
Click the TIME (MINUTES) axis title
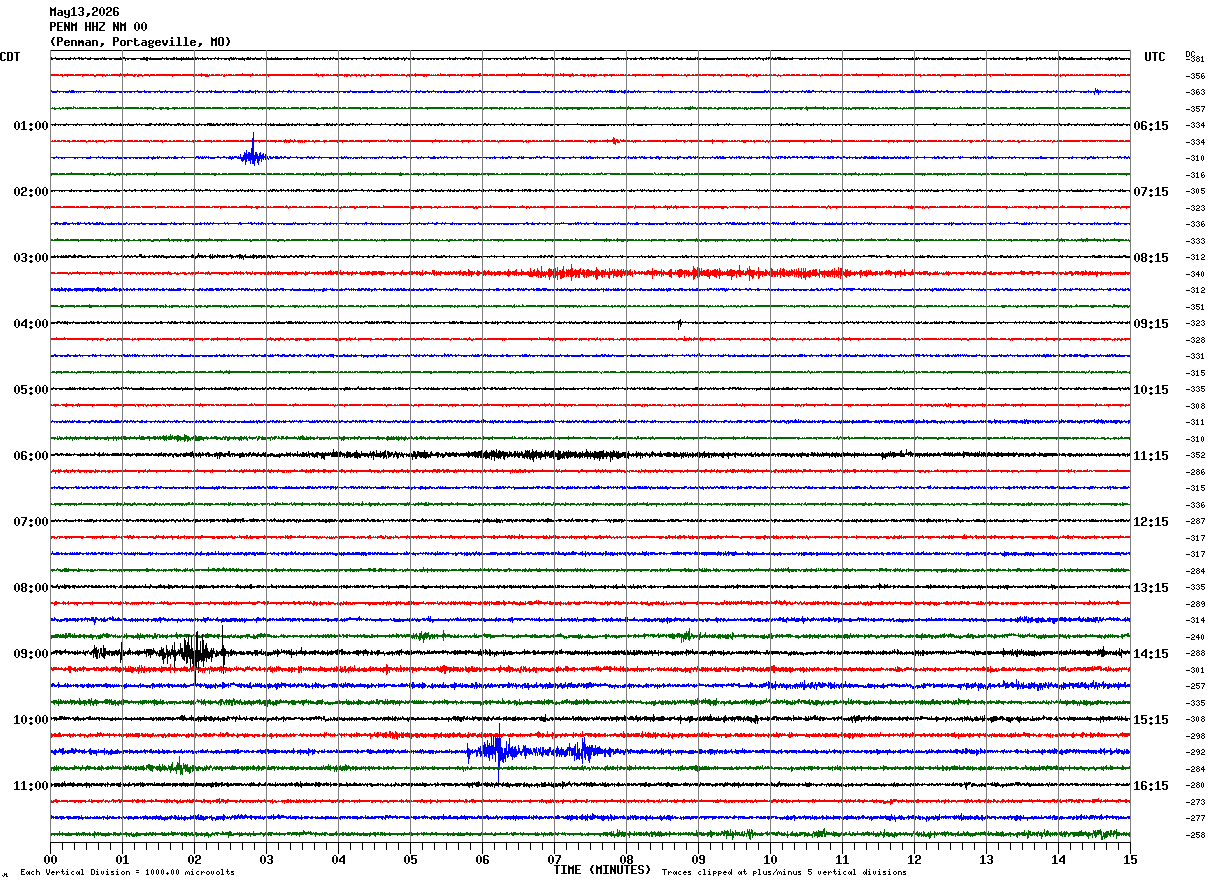[602, 870]
